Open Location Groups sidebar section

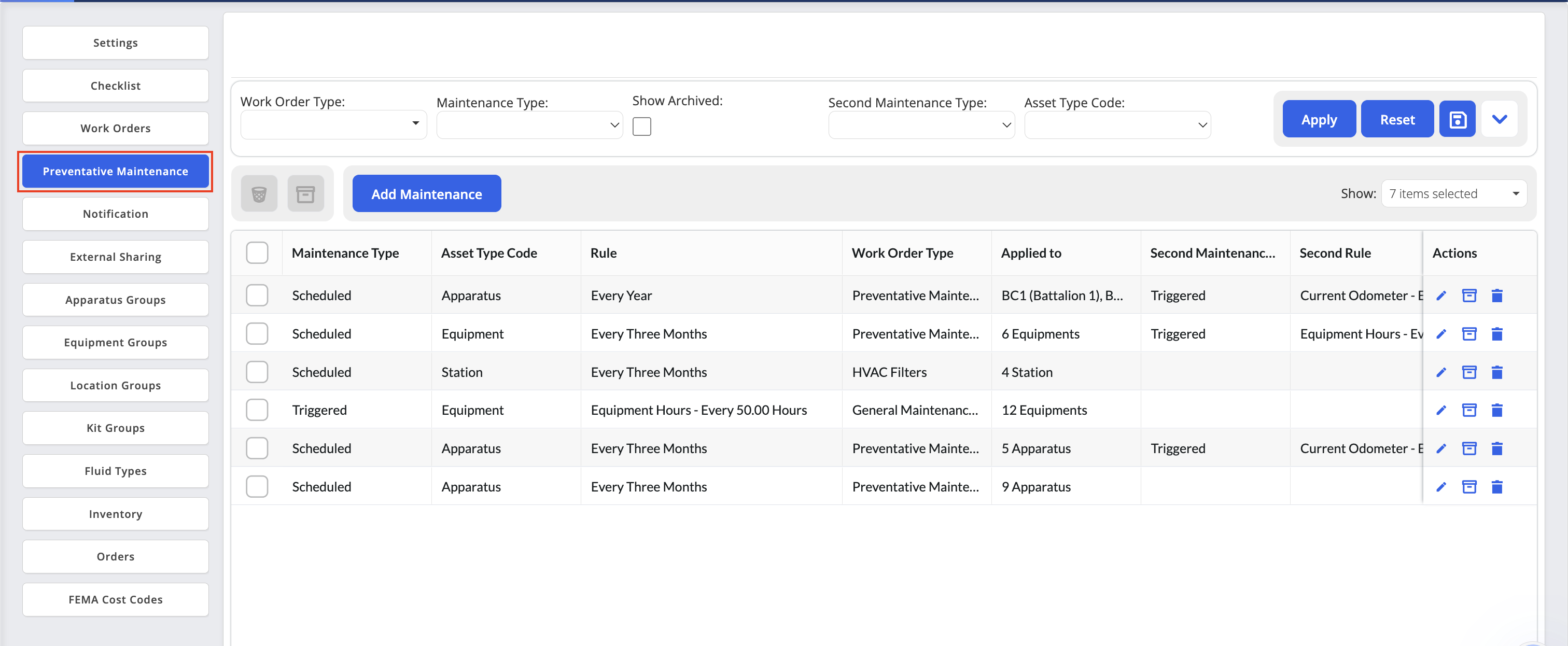click(x=116, y=385)
